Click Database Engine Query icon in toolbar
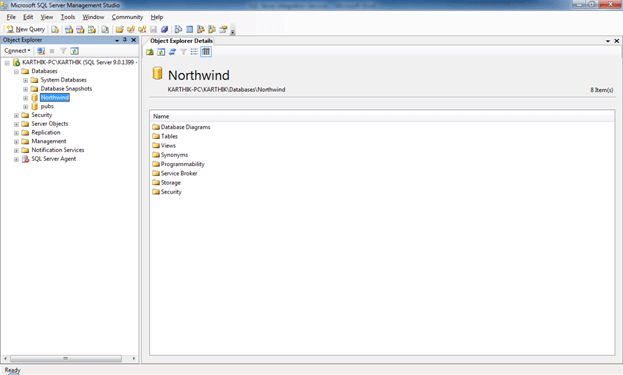The image size is (623, 375). (55, 29)
